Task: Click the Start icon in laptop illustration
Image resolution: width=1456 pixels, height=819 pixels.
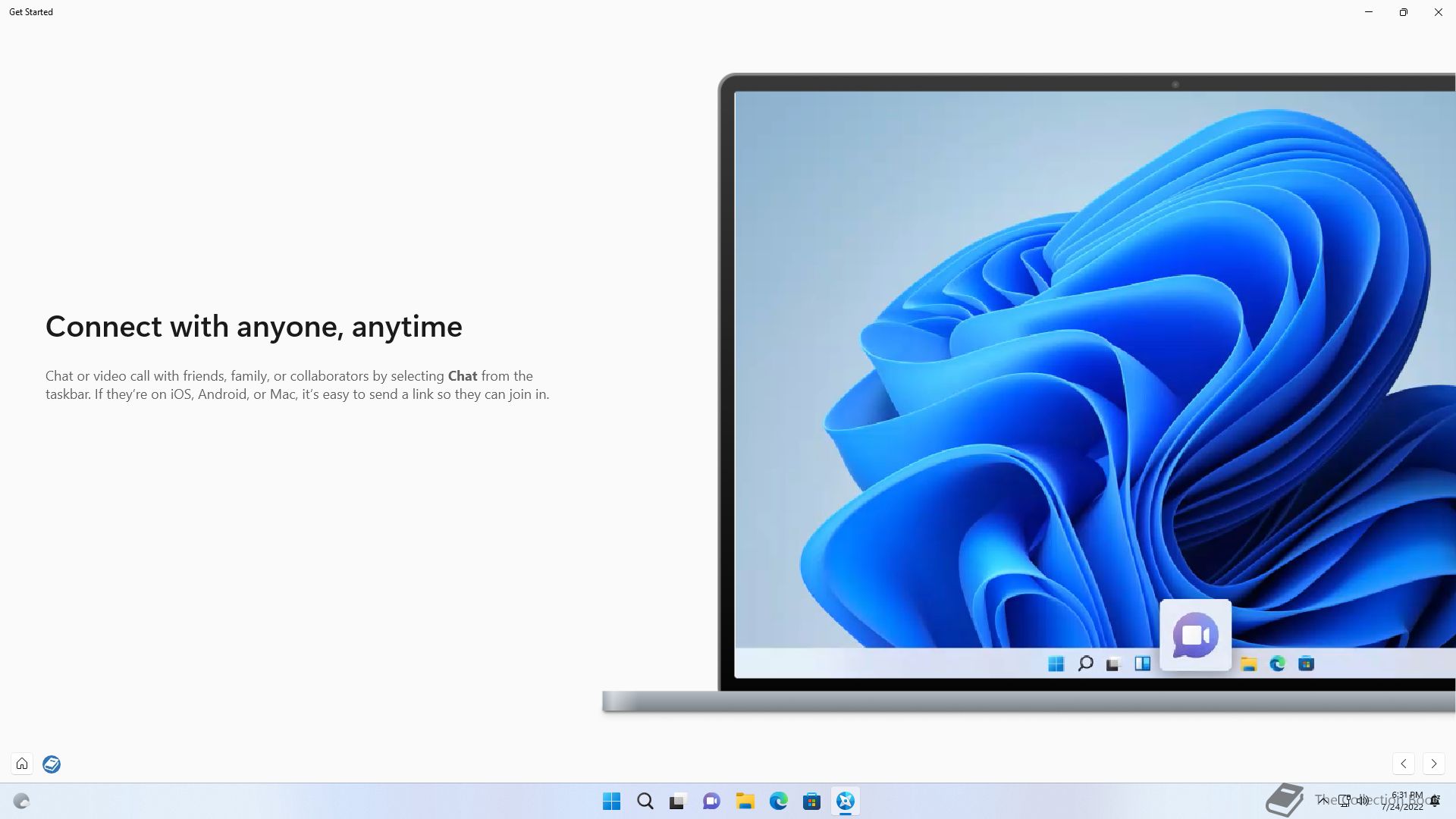Action: coord(1056,664)
